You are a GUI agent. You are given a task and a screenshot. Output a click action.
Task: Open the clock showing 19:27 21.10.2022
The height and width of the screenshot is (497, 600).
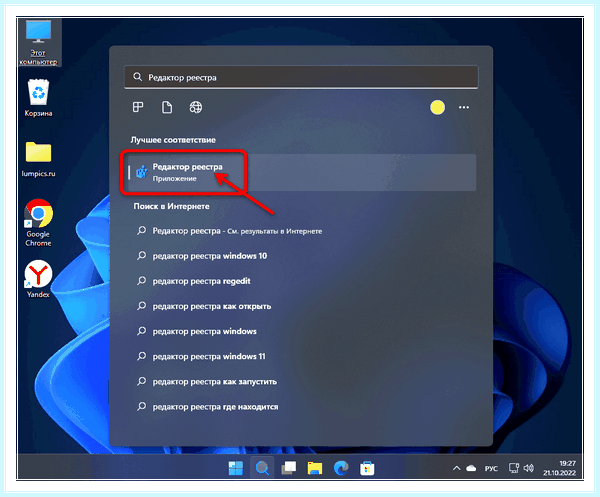tap(559, 468)
